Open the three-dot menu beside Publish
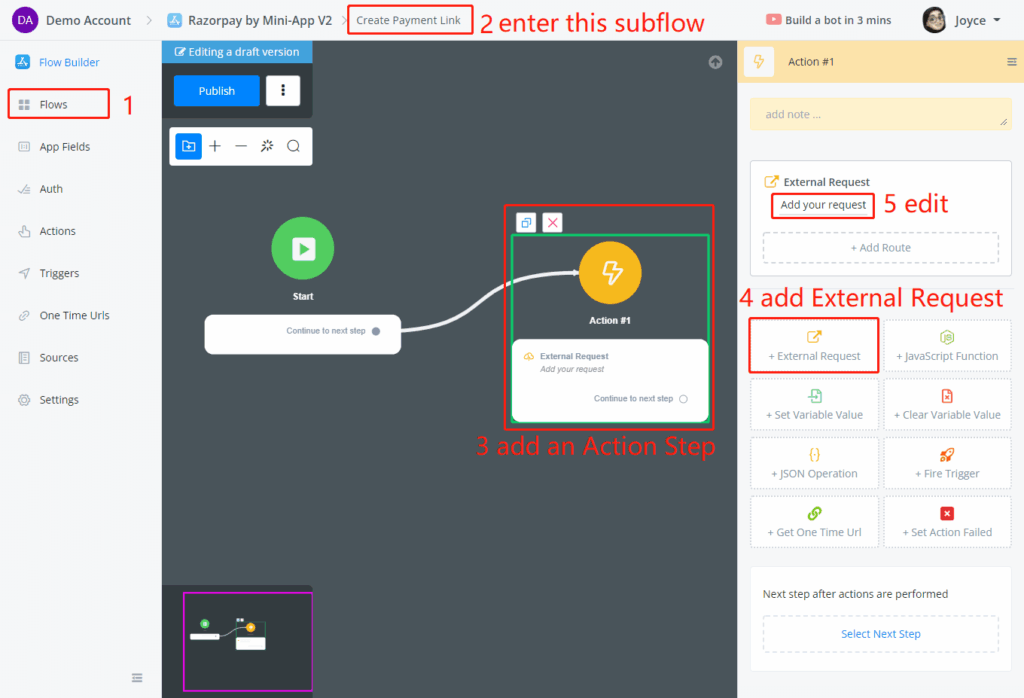 click(x=283, y=91)
